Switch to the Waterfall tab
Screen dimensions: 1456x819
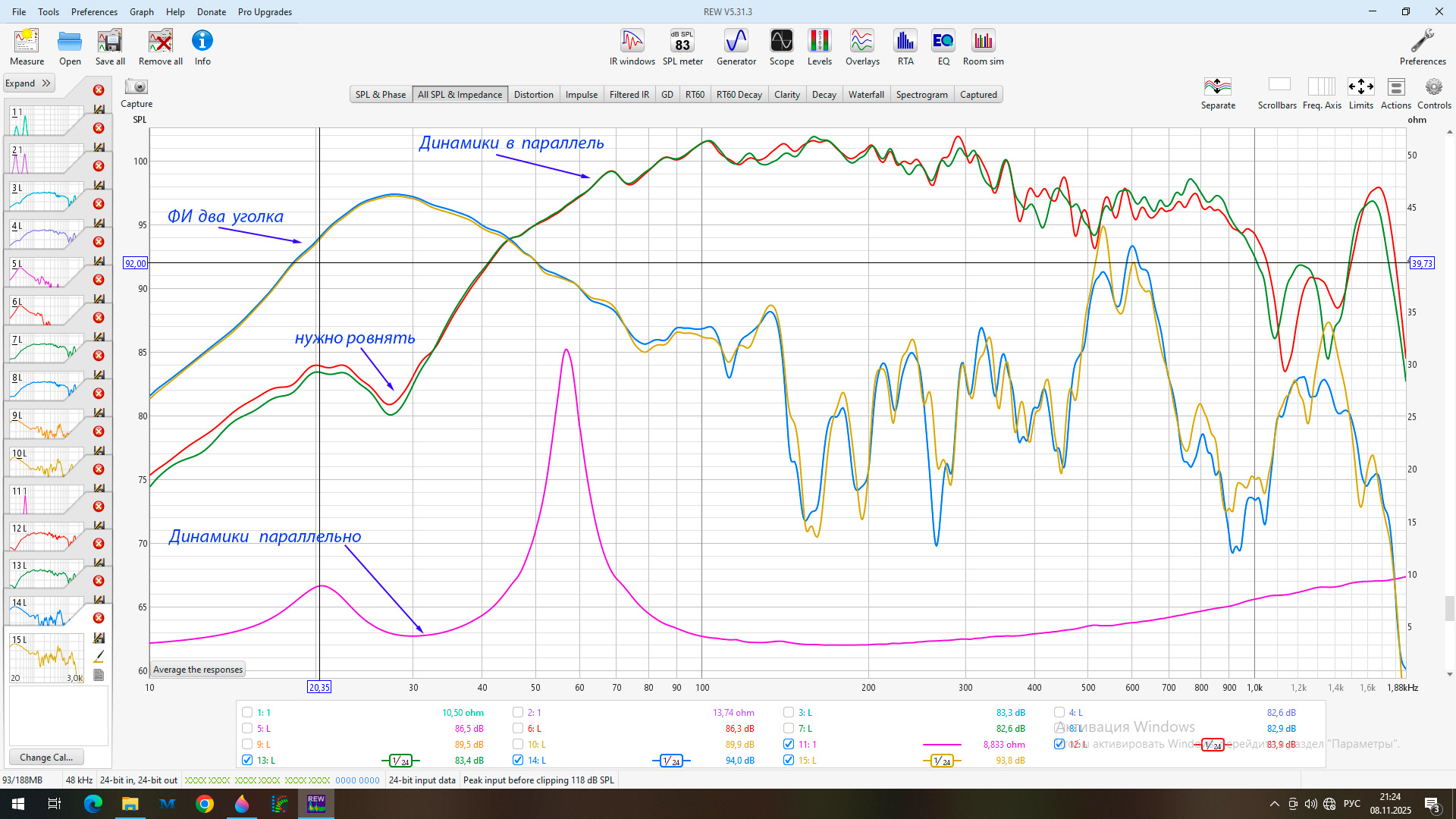coord(866,95)
